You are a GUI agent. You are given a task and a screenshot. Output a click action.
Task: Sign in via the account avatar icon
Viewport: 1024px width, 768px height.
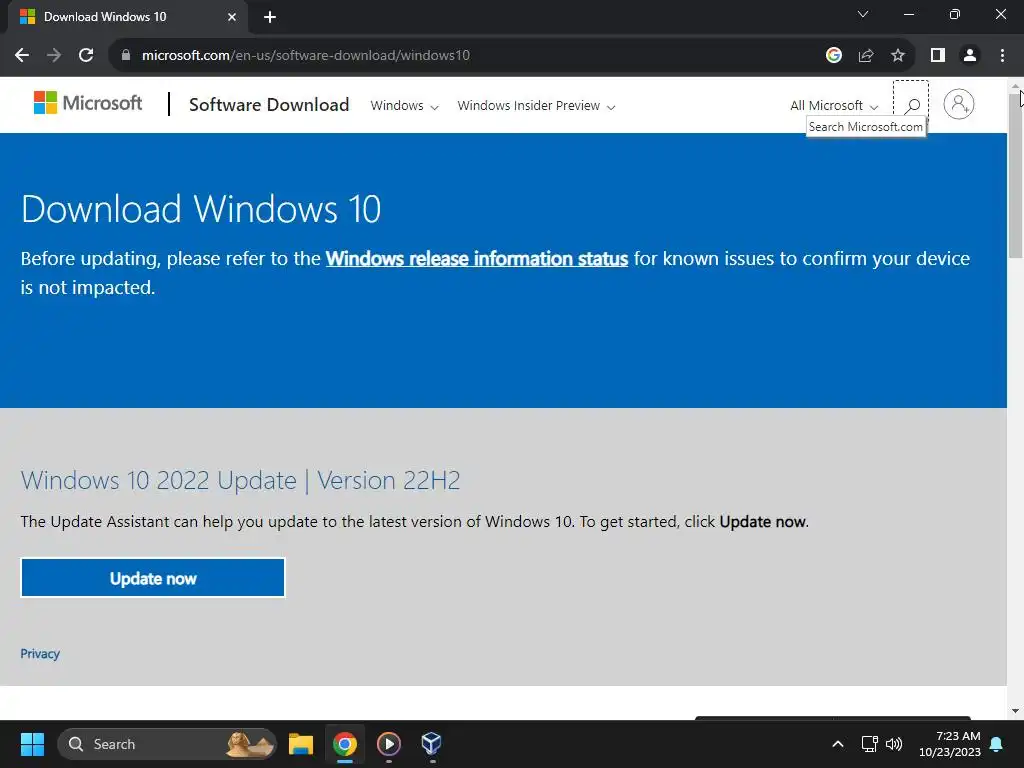point(959,104)
